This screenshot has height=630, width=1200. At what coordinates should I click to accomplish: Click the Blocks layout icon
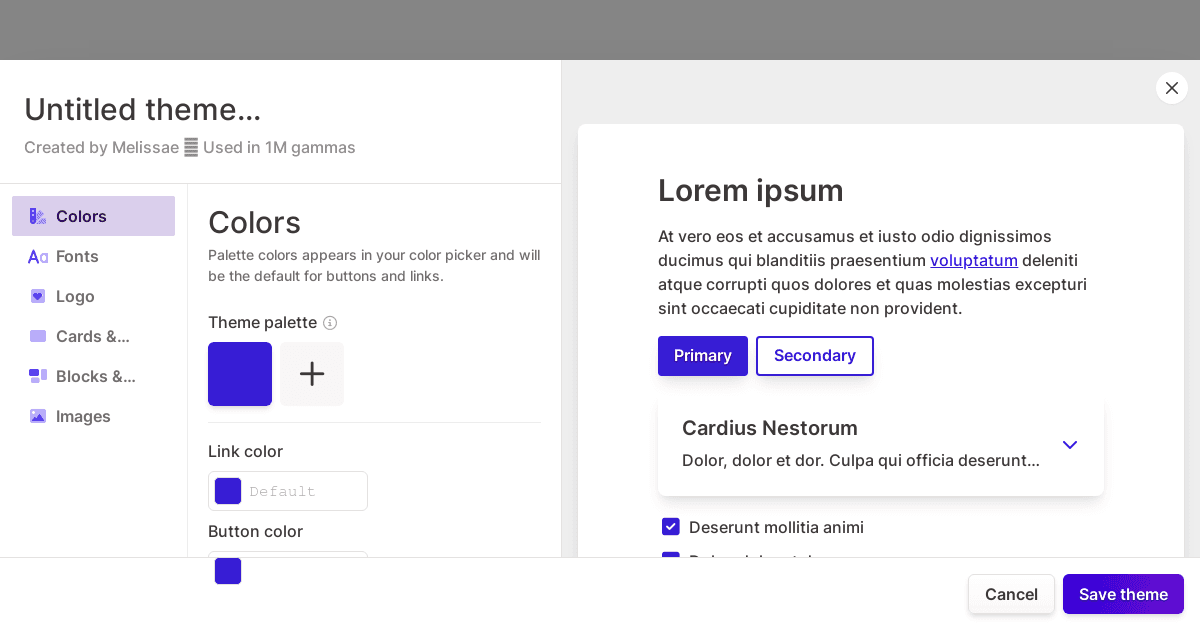pyautogui.click(x=38, y=376)
